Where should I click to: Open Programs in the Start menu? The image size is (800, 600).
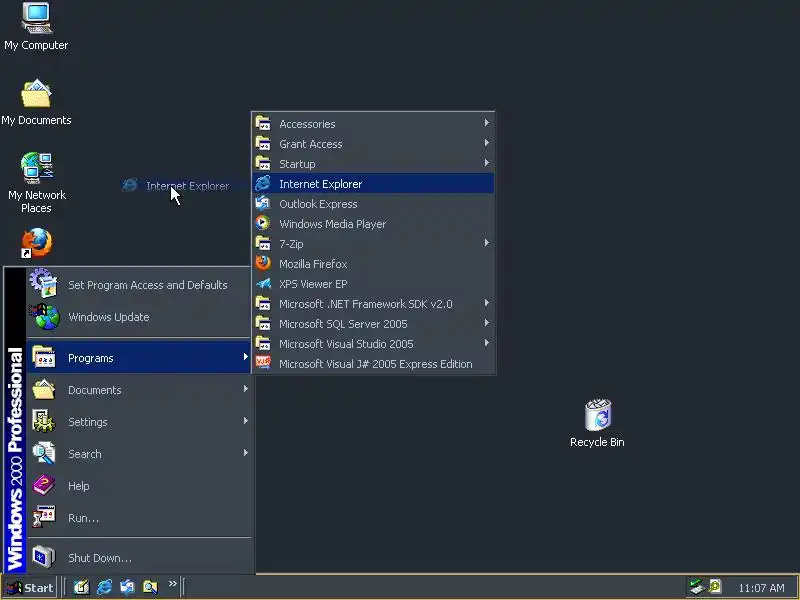pyautogui.click(x=139, y=358)
